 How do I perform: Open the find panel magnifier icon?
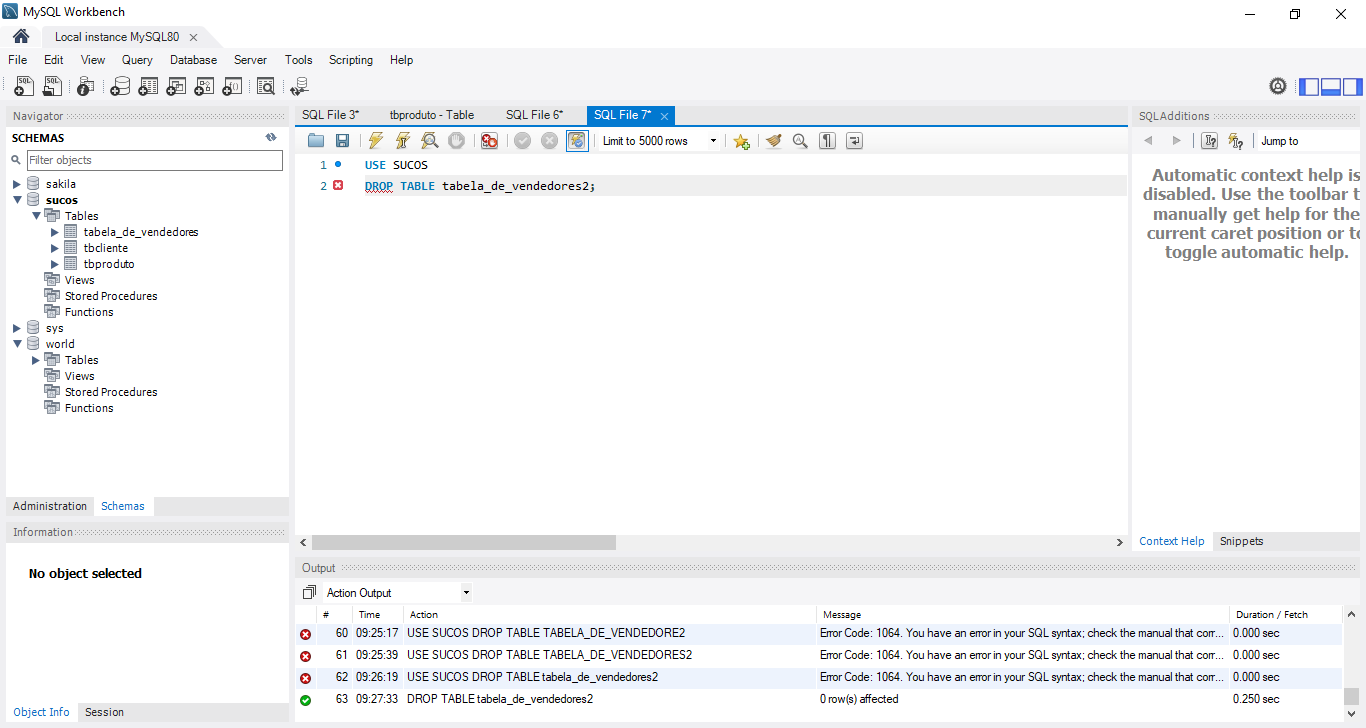(x=800, y=141)
